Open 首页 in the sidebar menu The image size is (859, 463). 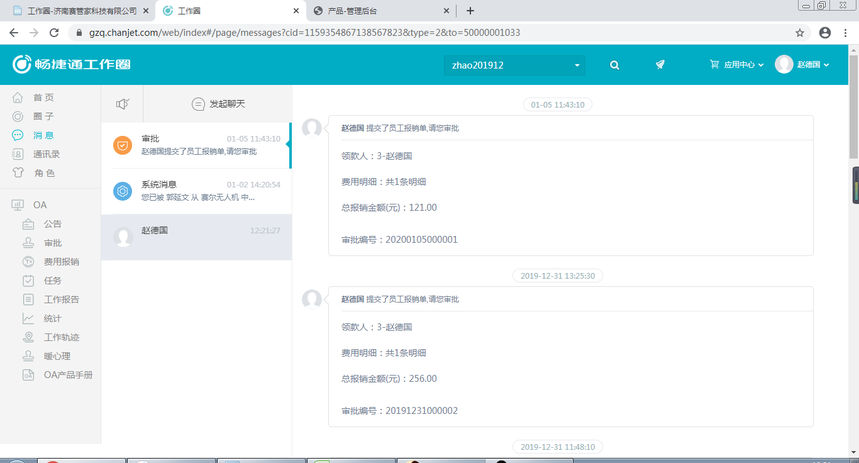(43, 98)
